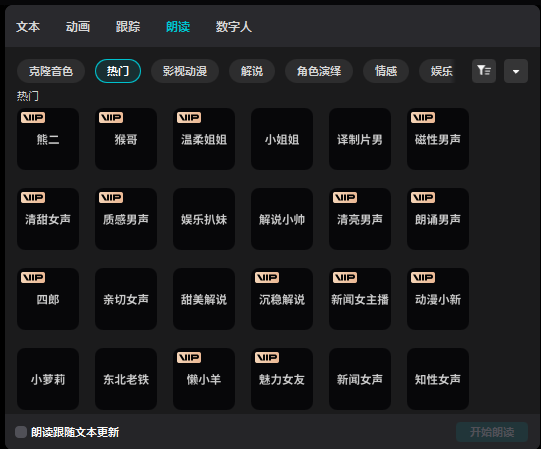Pick the 熊二 voice card
Screen dimensions: 541x449
click(48, 139)
